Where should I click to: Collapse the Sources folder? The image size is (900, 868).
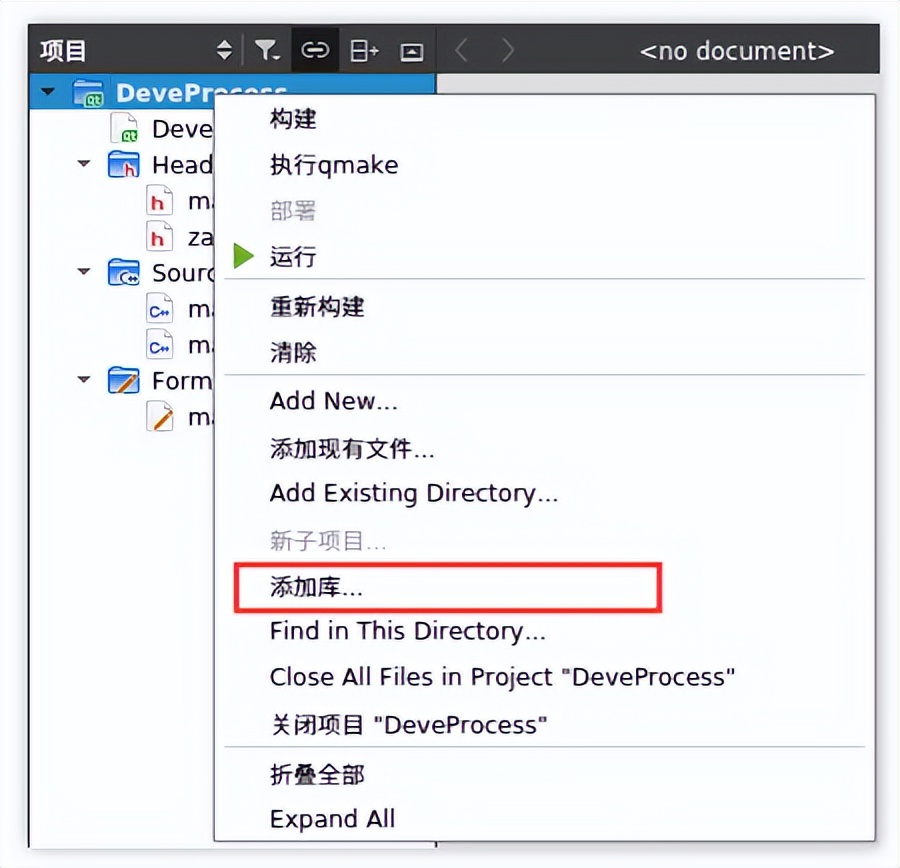[x=82, y=272]
